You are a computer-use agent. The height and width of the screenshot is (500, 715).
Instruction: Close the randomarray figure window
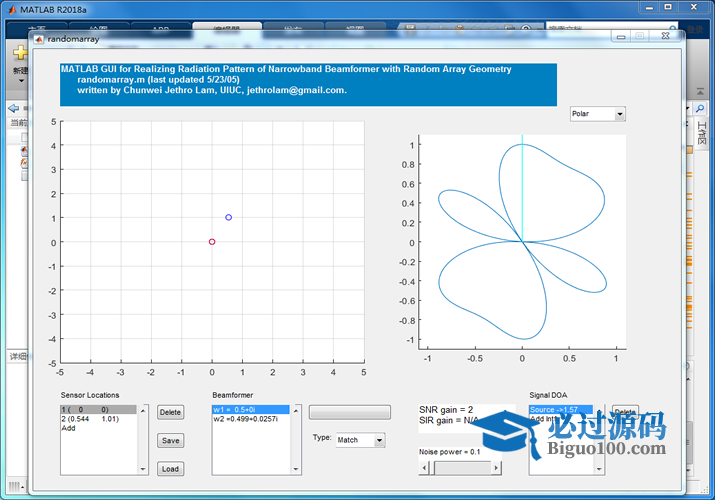(665, 36)
